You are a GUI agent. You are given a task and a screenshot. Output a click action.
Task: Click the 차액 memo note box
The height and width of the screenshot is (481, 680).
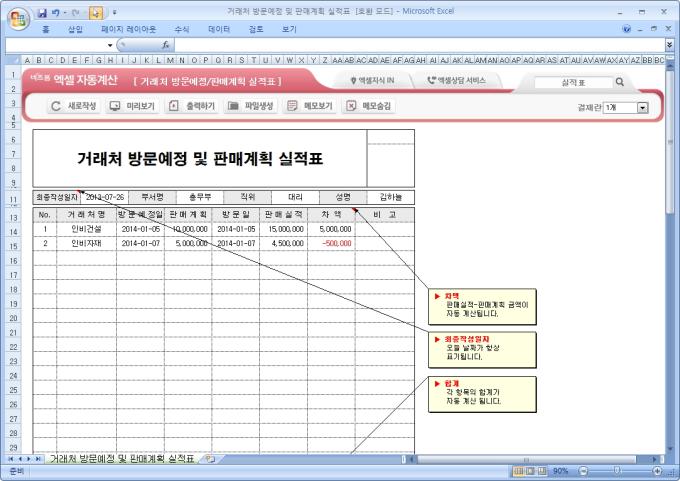pos(482,307)
